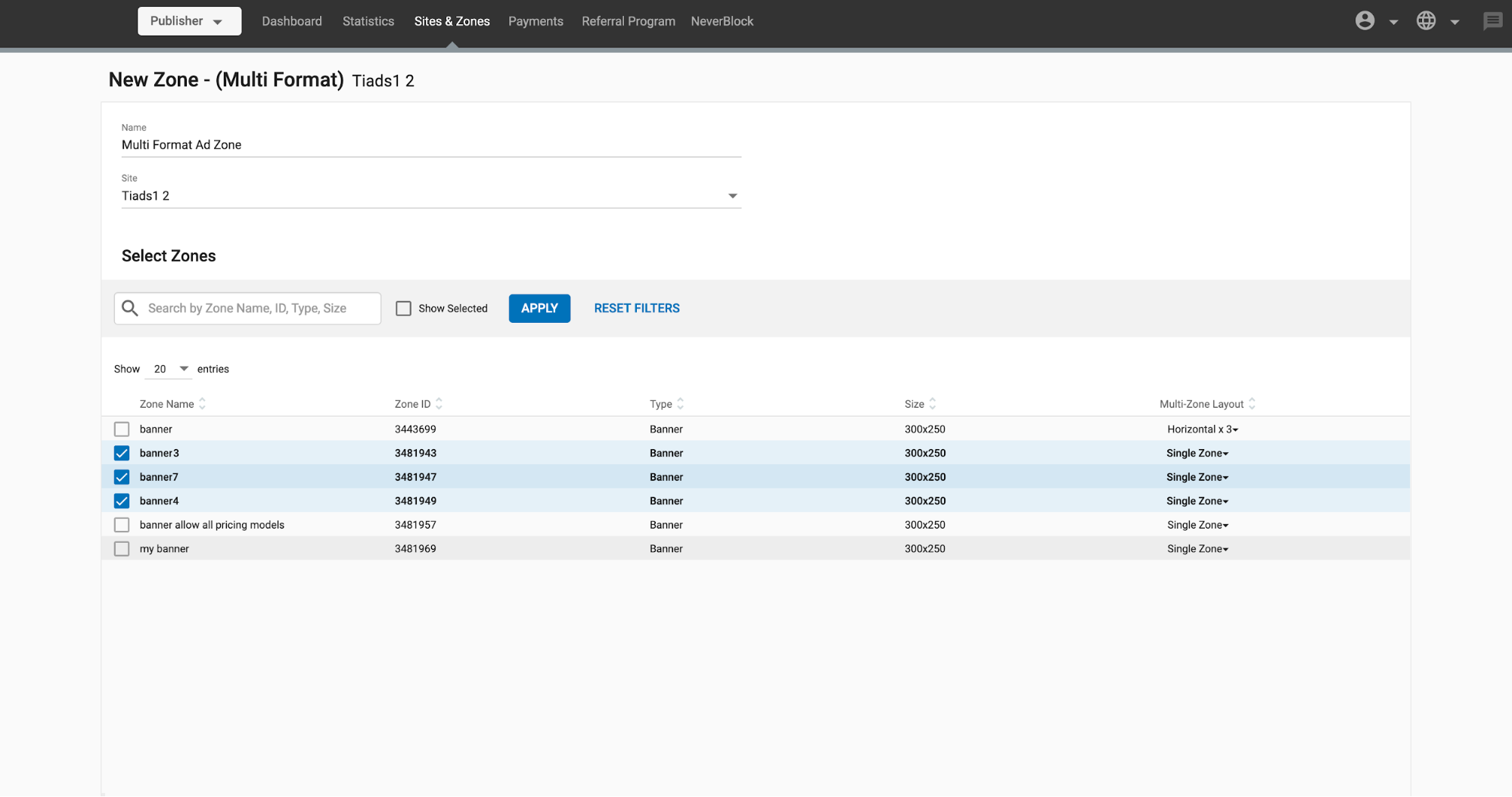The image size is (1512, 797).
Task: Change entries shown using the 20 dropdown
Action: click(x=168, y=369)
